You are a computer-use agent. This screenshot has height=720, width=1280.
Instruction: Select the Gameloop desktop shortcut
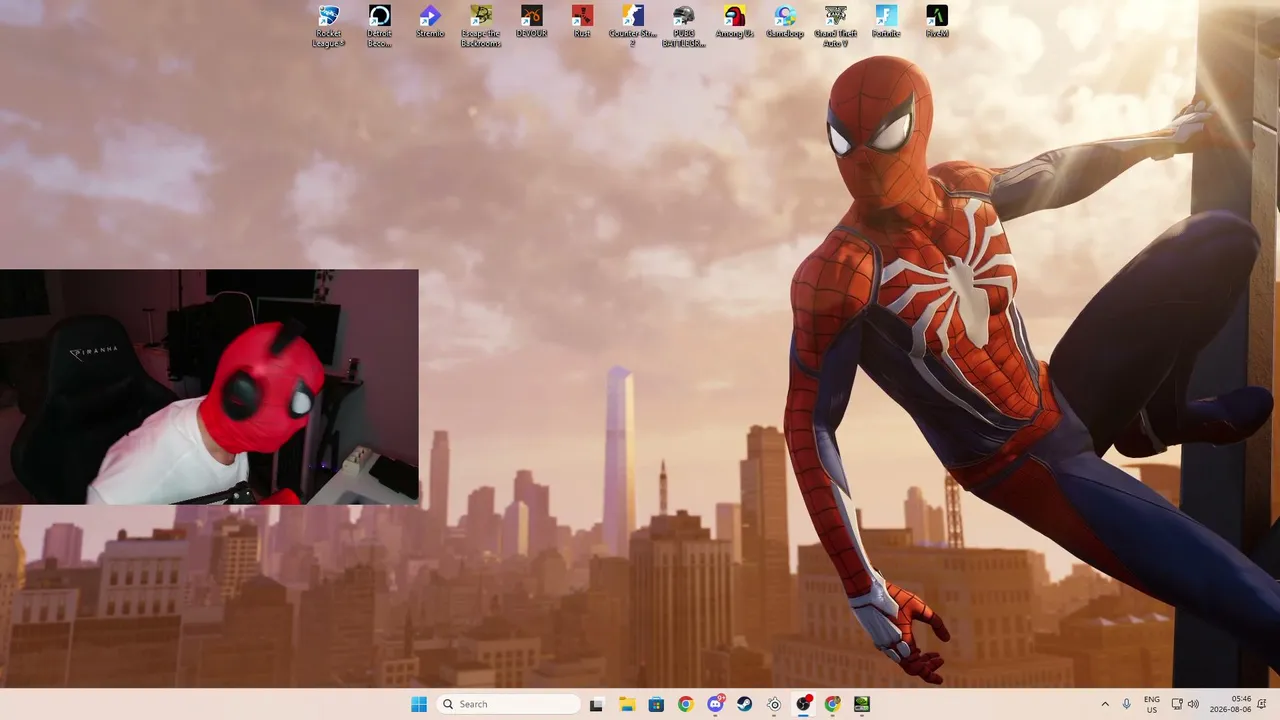coord(785,22)
